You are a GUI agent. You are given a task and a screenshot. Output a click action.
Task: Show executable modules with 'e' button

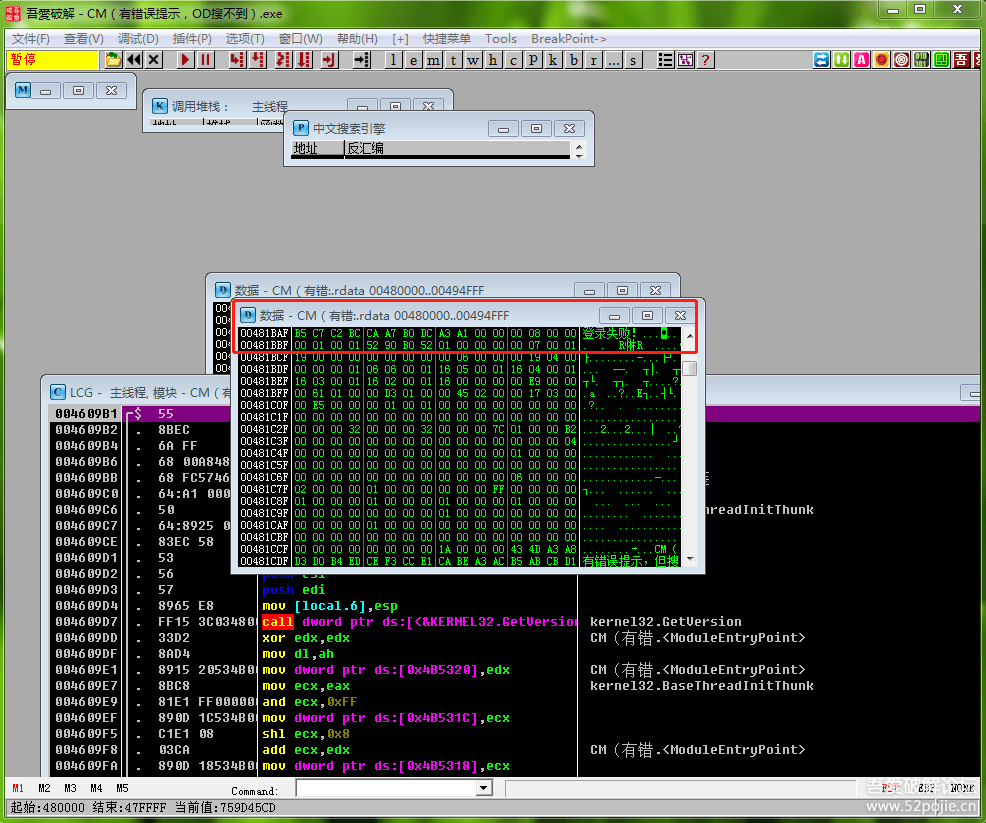(413, 60)
